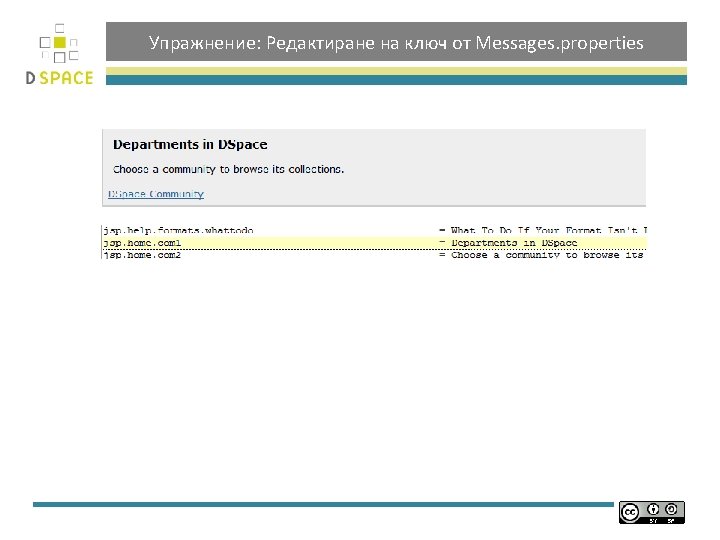
Task: Click the DSpace logo
Action: pyautogui.click(x=59, y=54)
